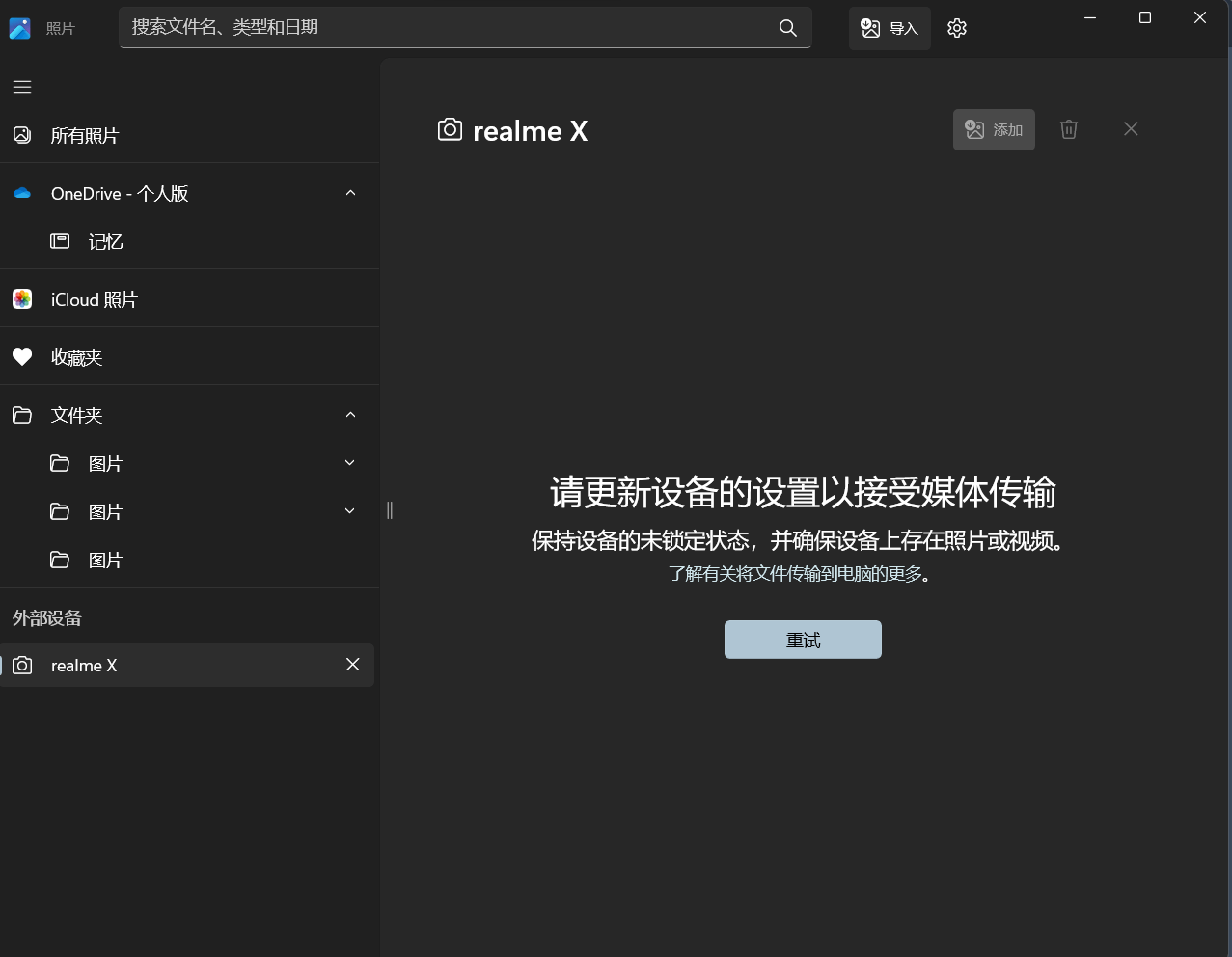
Task: Select 文件夹 folders section
Action: coord(189,415)
